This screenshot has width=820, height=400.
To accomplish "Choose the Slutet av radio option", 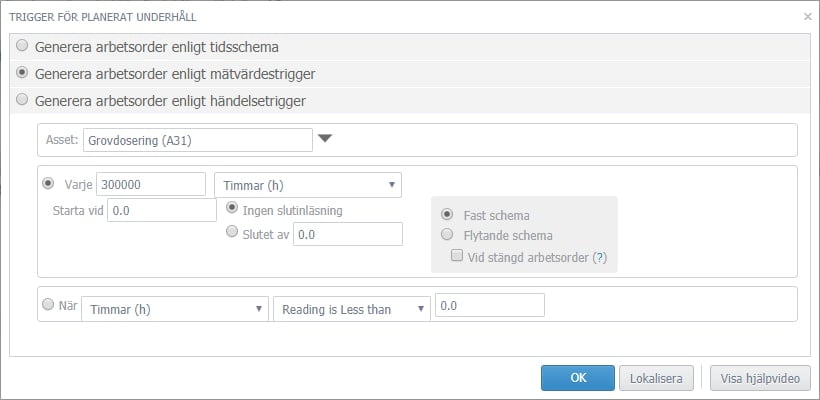I will 232,232.
